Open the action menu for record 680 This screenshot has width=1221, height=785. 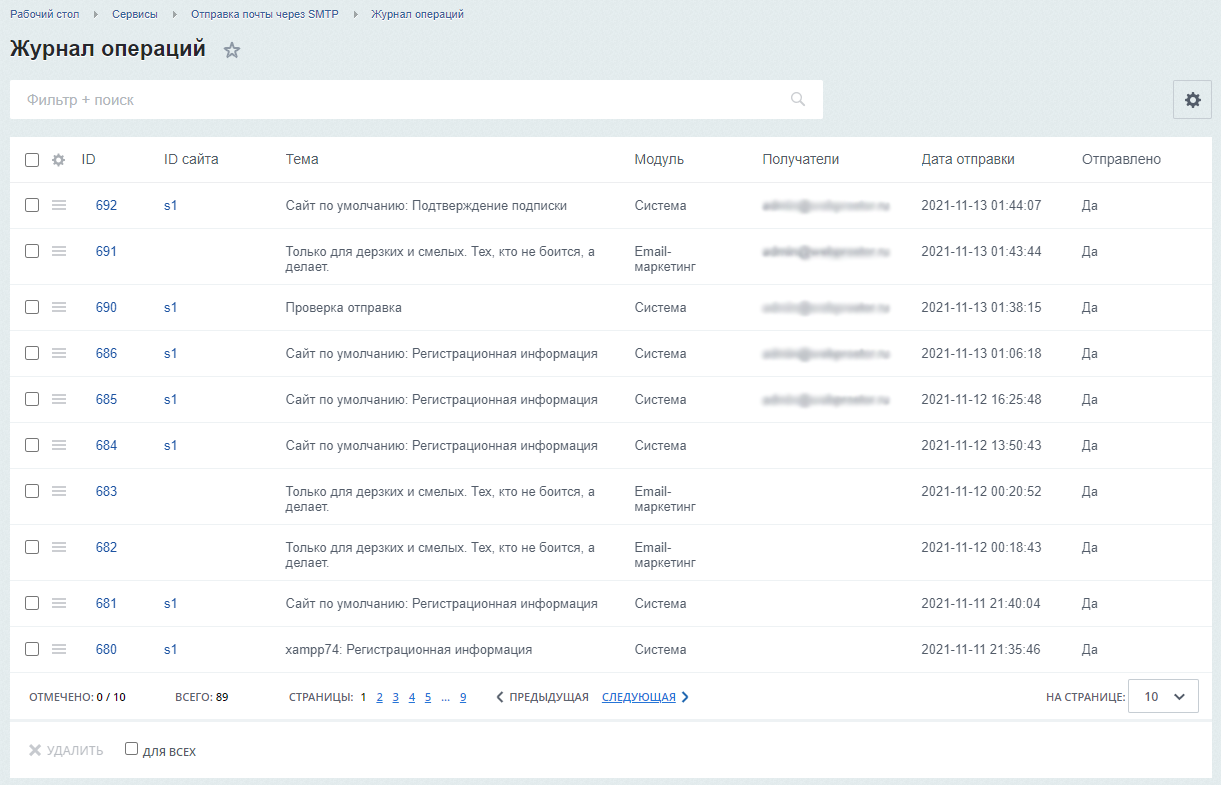(x=58, y=649)
